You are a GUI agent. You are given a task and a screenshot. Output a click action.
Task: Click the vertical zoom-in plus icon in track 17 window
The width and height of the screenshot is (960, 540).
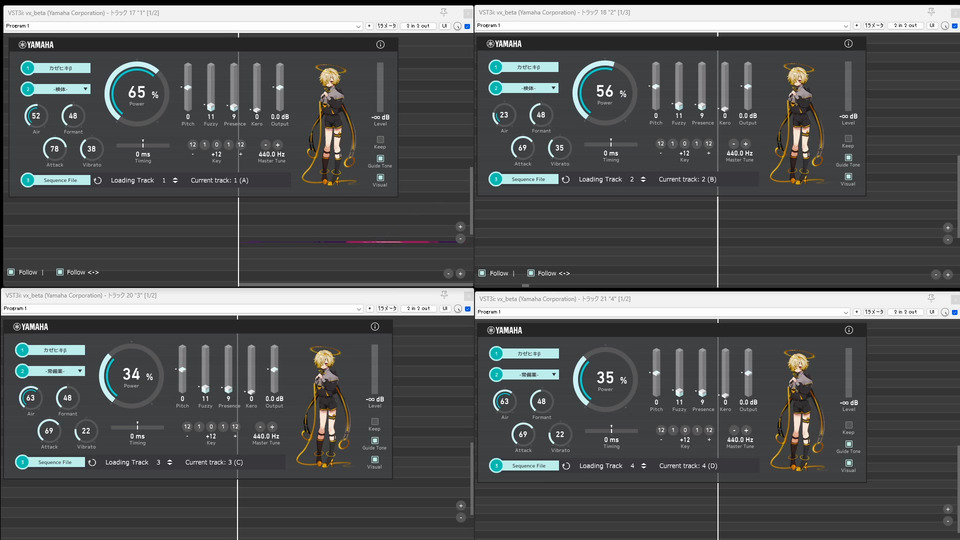click(x=460, y=227)
